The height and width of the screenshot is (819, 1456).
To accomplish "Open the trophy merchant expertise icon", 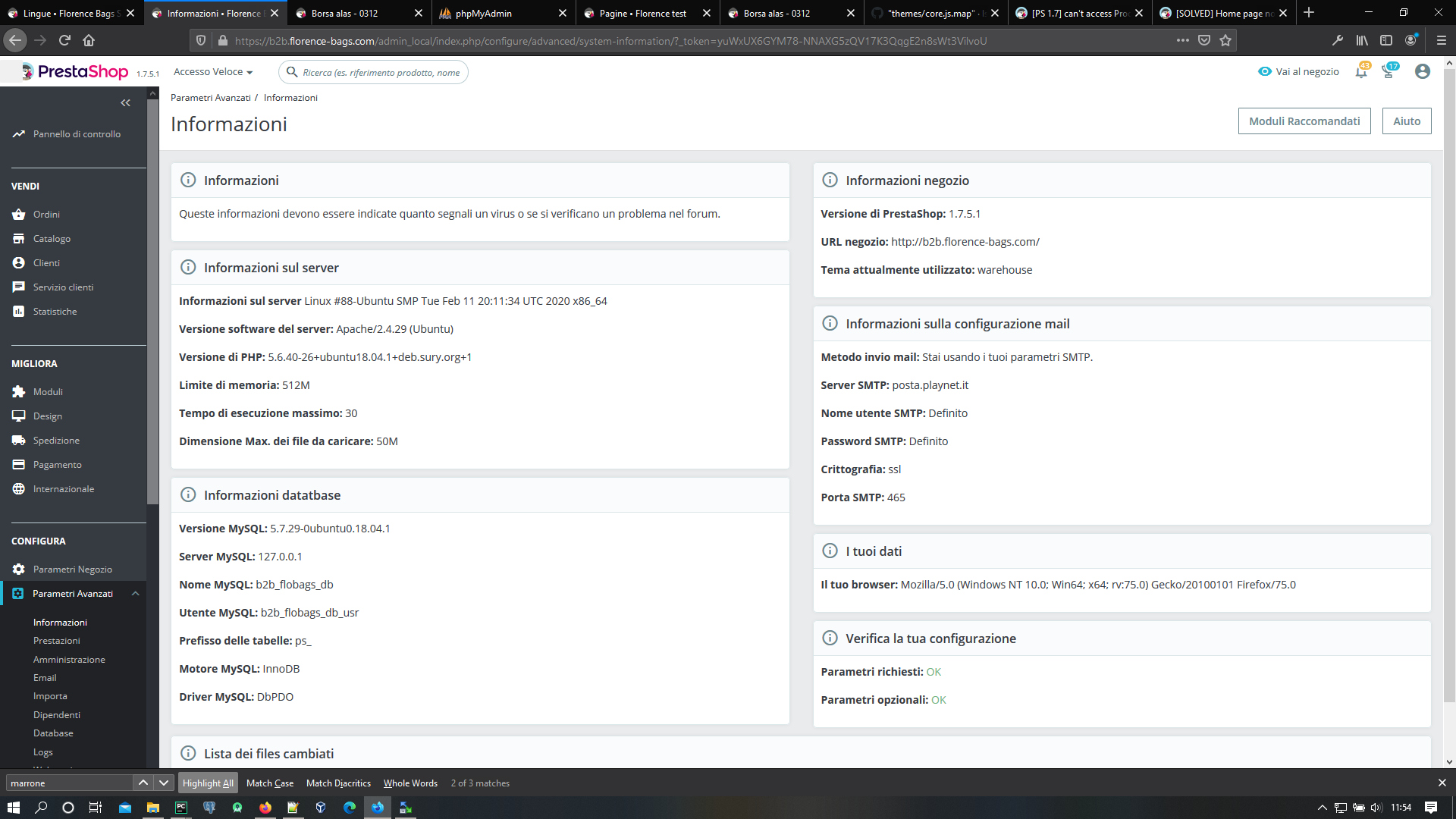I will click(1389, 72).
